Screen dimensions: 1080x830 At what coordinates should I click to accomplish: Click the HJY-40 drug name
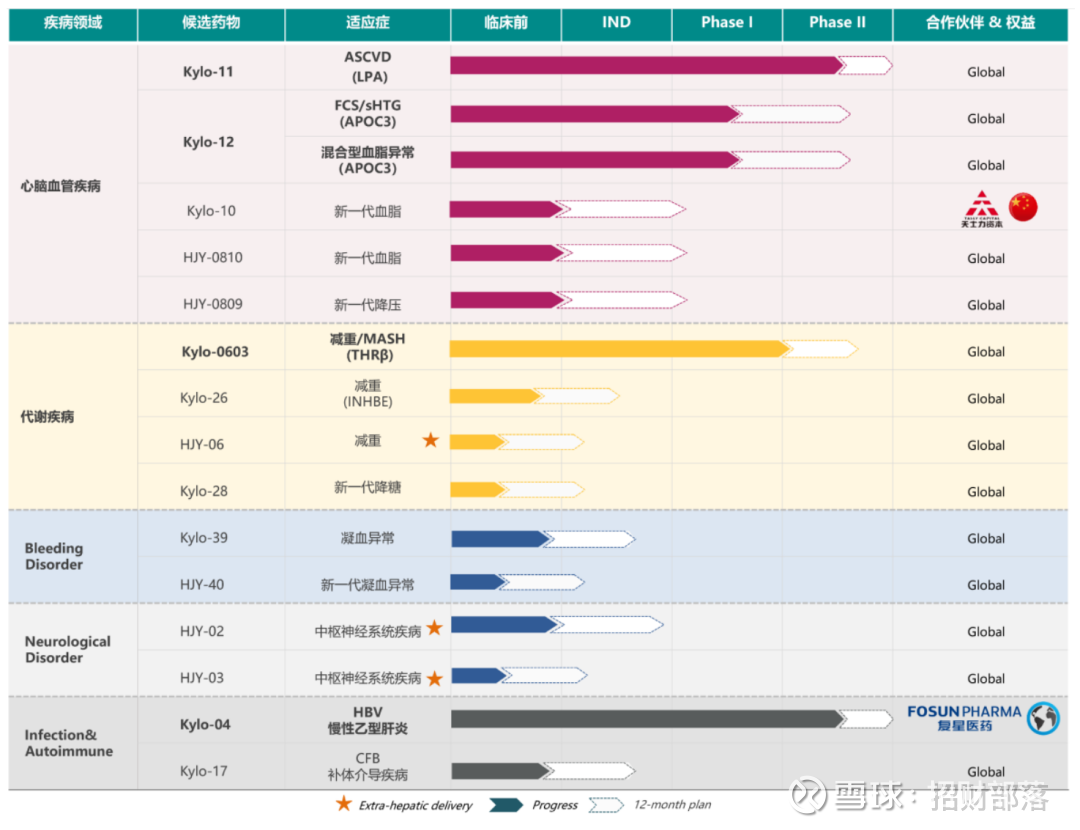click(202, 585)
